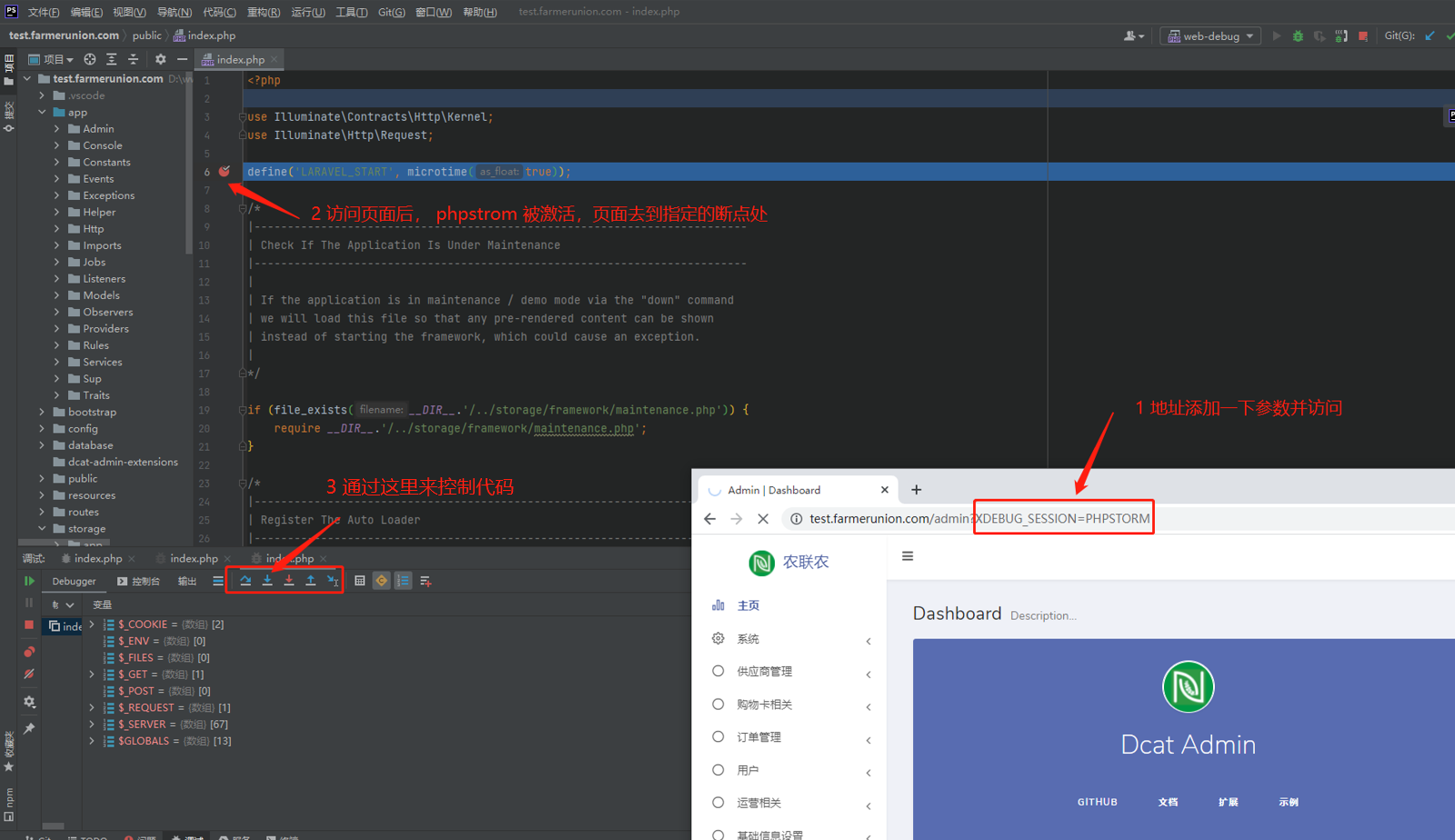1455x840 pixels.
Task: Expand 系统 menu in browser sidebar
Action: (791, 639)
